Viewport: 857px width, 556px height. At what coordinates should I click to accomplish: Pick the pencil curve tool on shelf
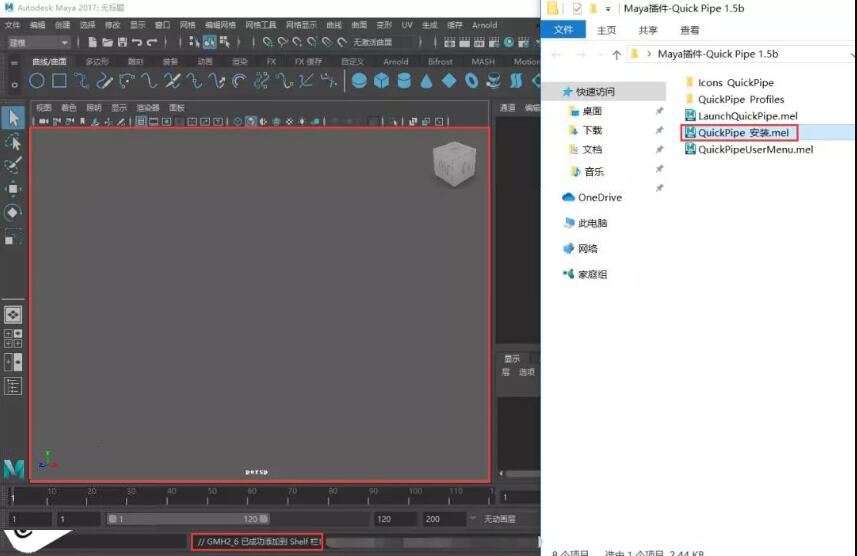(x=104, y=81)
